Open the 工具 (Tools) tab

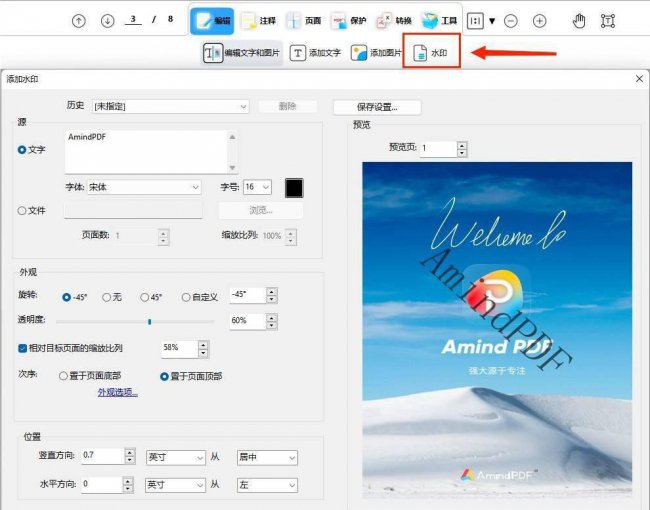coord(439,21)
